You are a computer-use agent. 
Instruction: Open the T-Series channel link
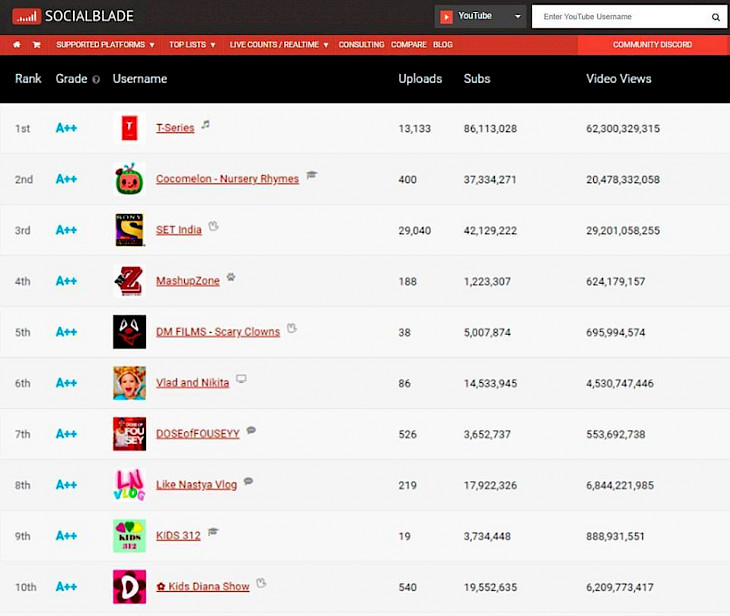pos(175,128)
